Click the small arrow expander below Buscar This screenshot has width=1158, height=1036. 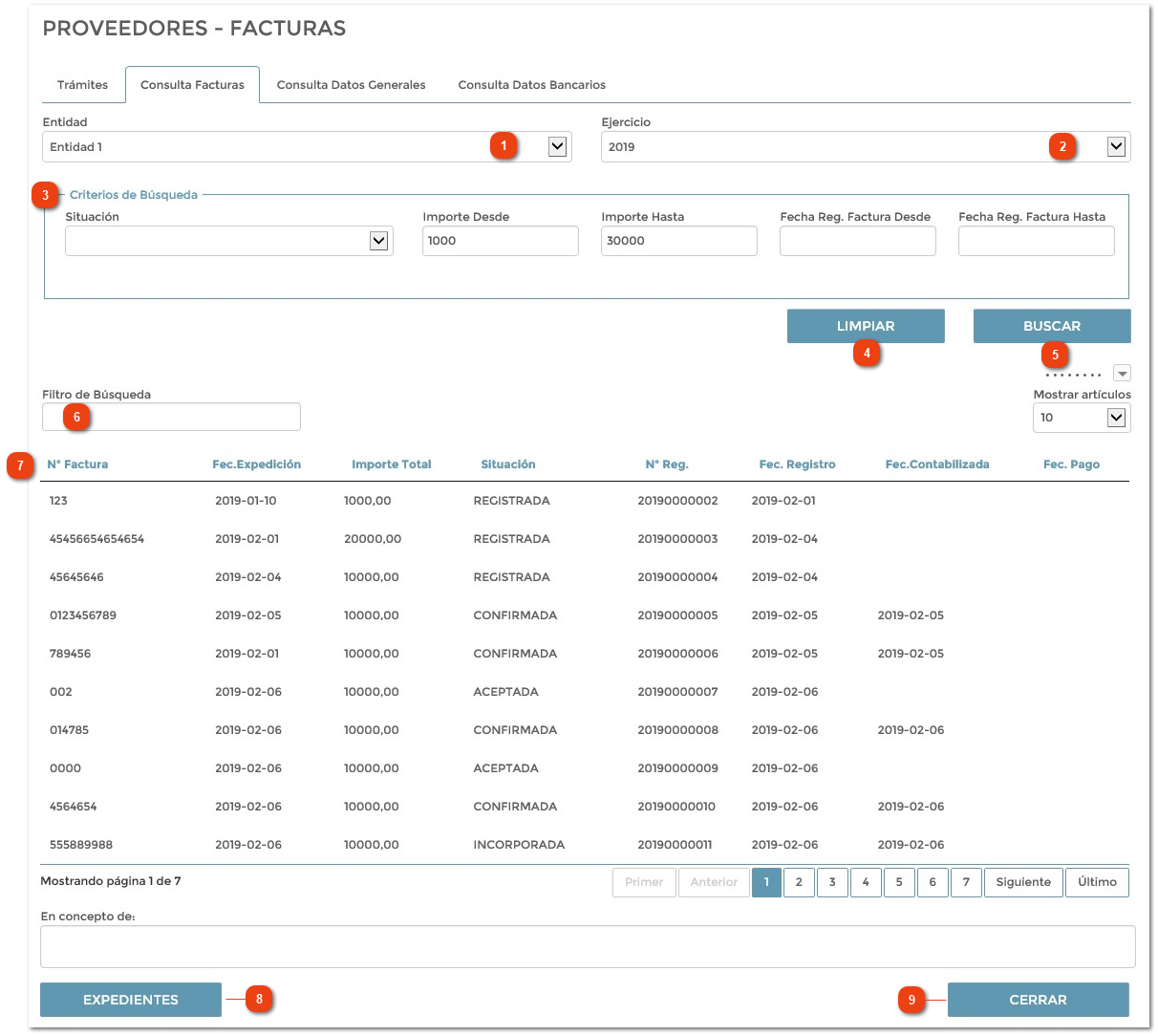(1123, 374)
